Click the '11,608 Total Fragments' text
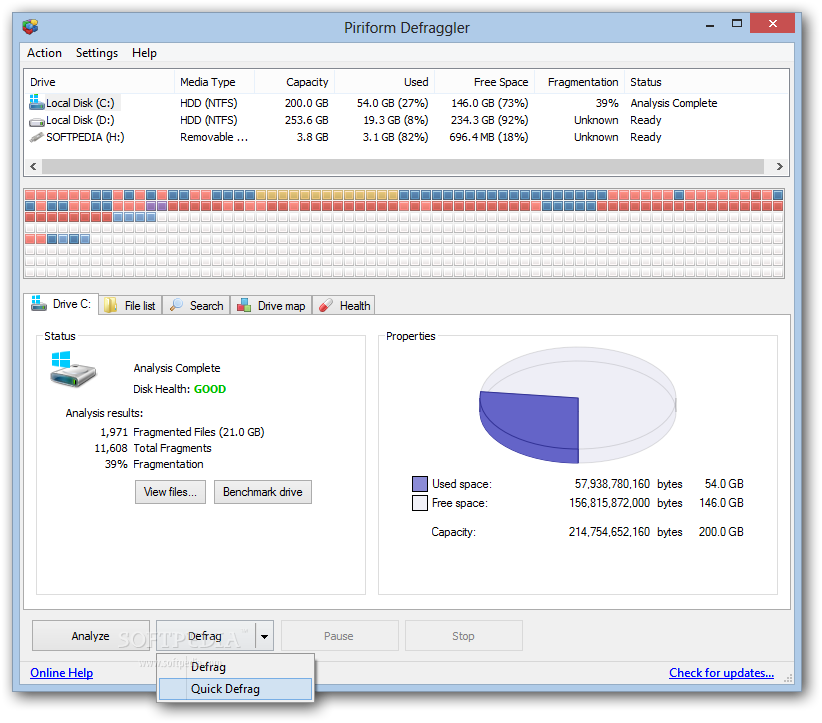 [153, 448]
